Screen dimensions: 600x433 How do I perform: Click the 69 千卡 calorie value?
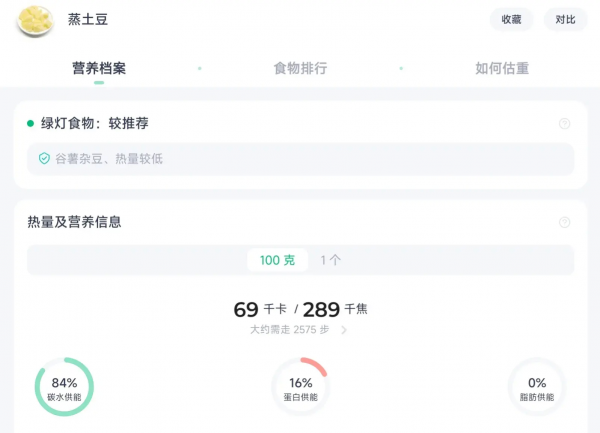pyautogui.click(x=259, y=309)
